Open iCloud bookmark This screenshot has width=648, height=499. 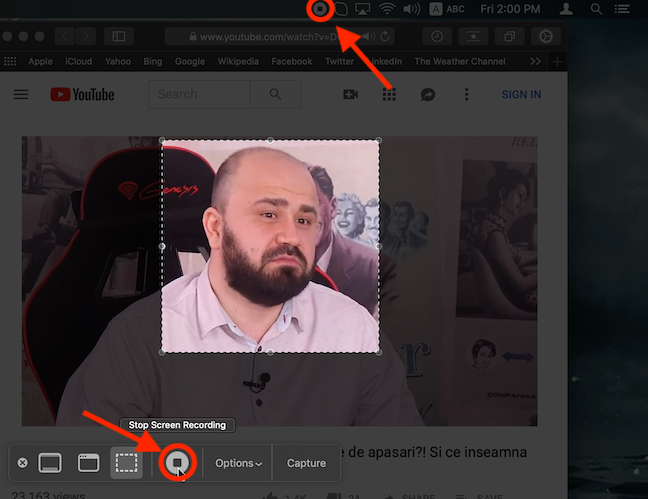(79, 62)
